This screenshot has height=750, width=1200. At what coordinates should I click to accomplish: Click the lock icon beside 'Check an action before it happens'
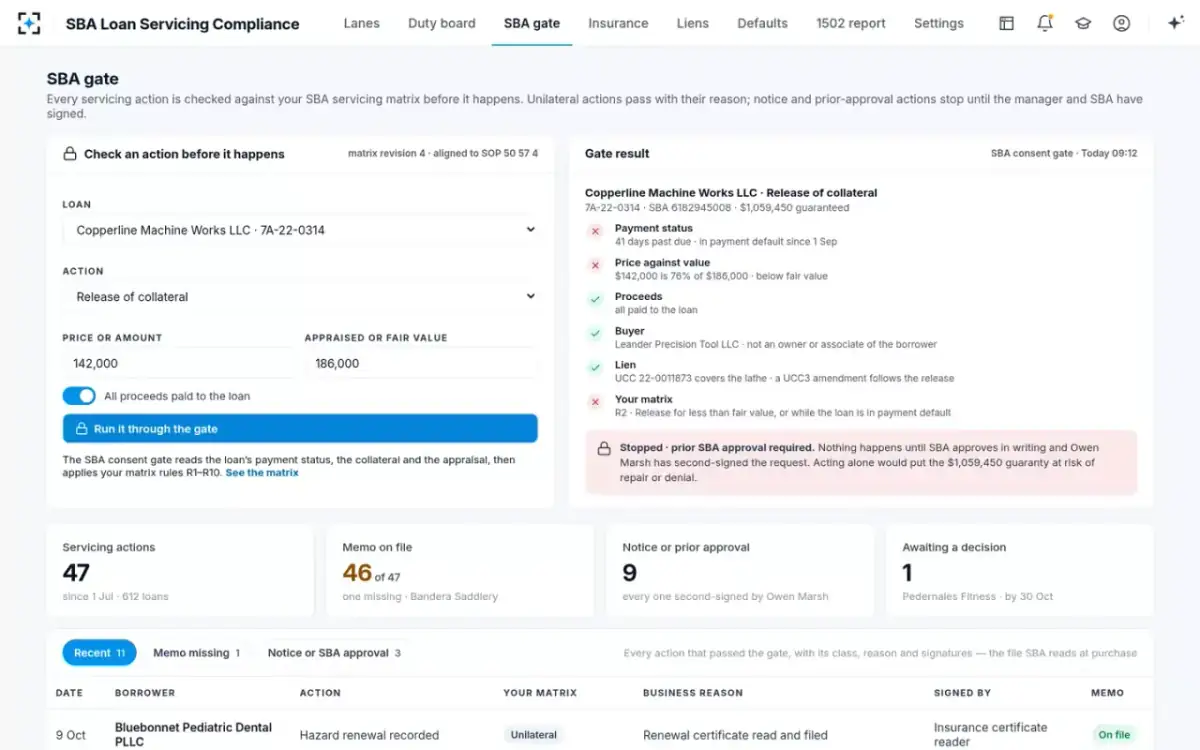pyautogui.click(x=70, y=154)
